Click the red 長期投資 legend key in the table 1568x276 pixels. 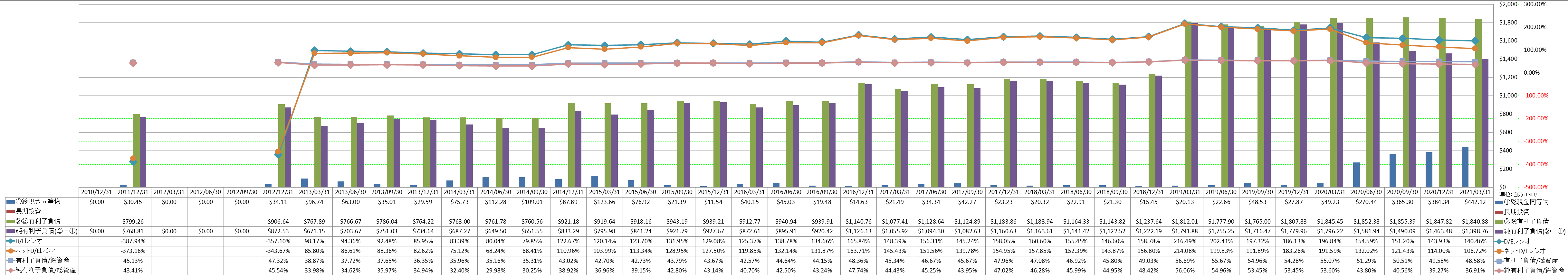pyautogui.click(x=10, y=212)
